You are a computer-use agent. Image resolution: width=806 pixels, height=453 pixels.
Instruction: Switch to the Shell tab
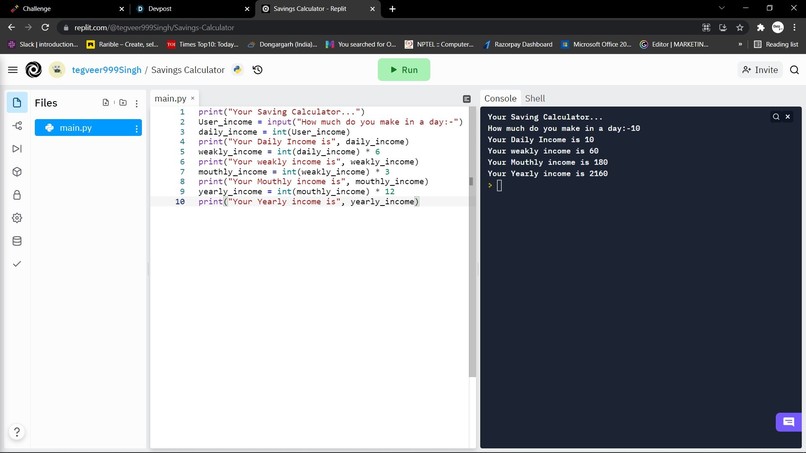(x=535, y=98)
